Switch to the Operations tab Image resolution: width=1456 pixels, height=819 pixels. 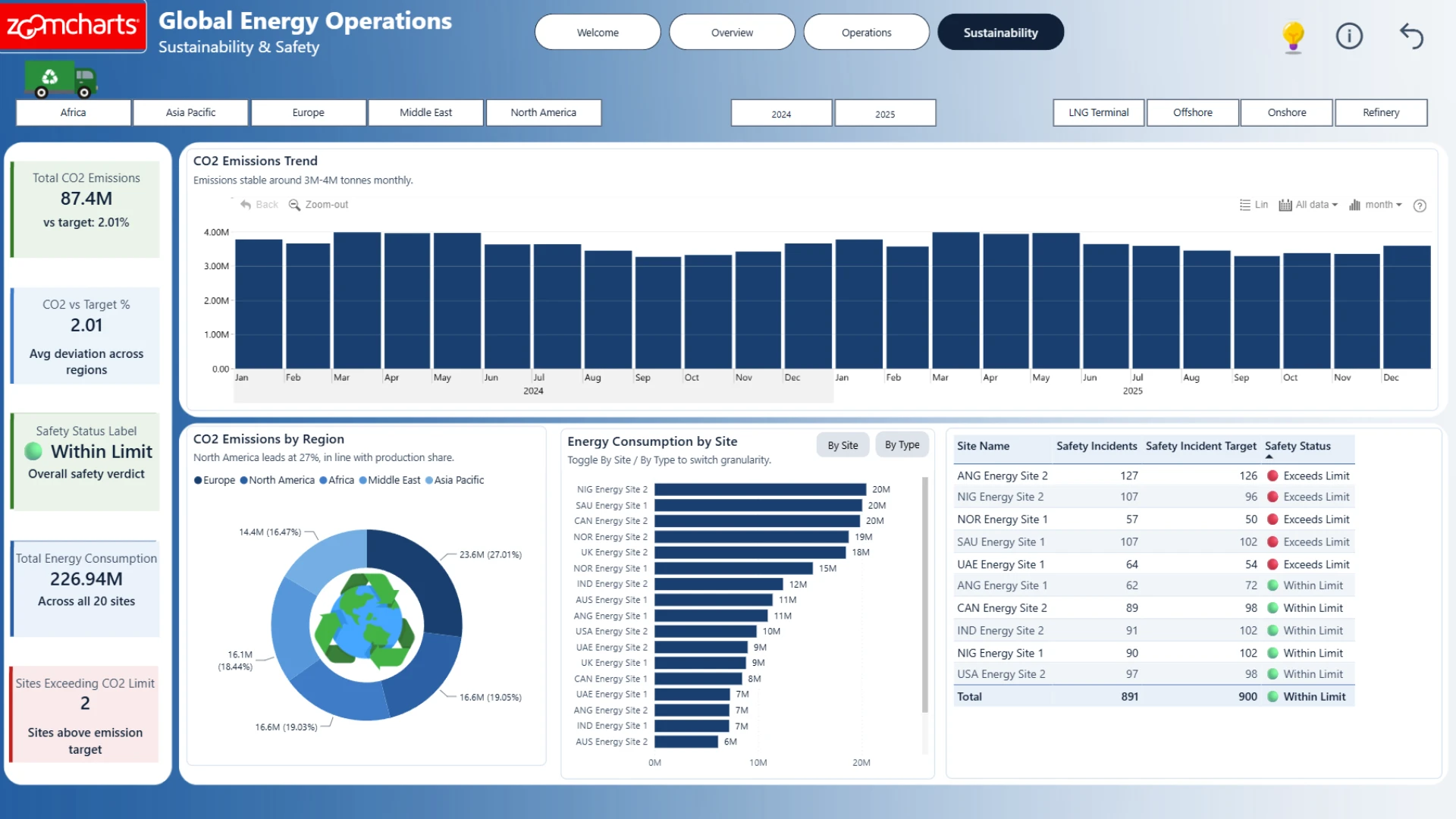tap(866, 33)
